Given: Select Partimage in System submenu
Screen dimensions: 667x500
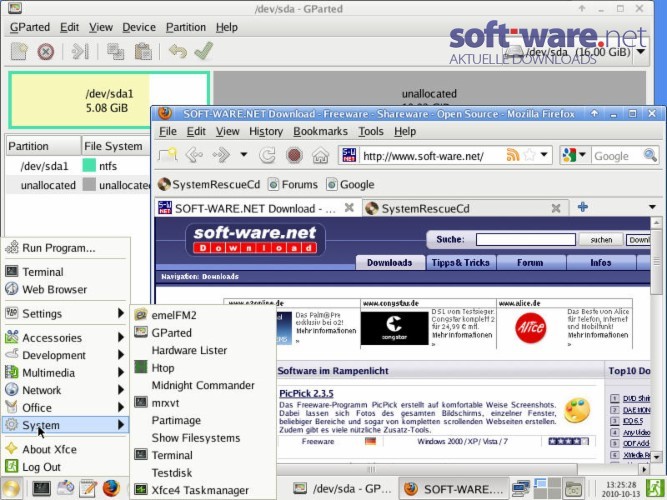Looking at the screenshot, I should click(203, 420).
